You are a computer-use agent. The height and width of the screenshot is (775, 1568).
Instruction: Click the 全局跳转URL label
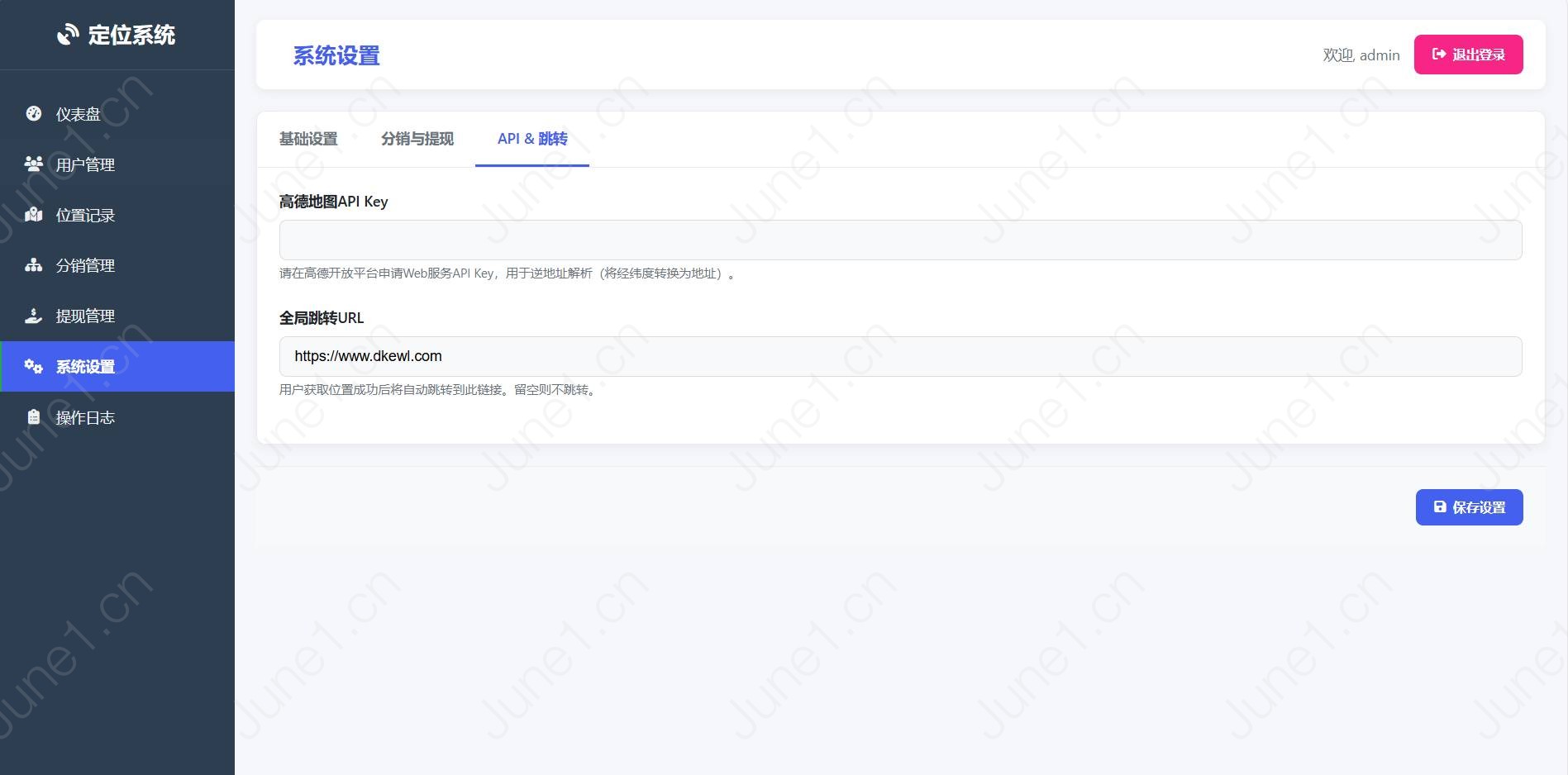pyautogui.click(x=322, y=318)
